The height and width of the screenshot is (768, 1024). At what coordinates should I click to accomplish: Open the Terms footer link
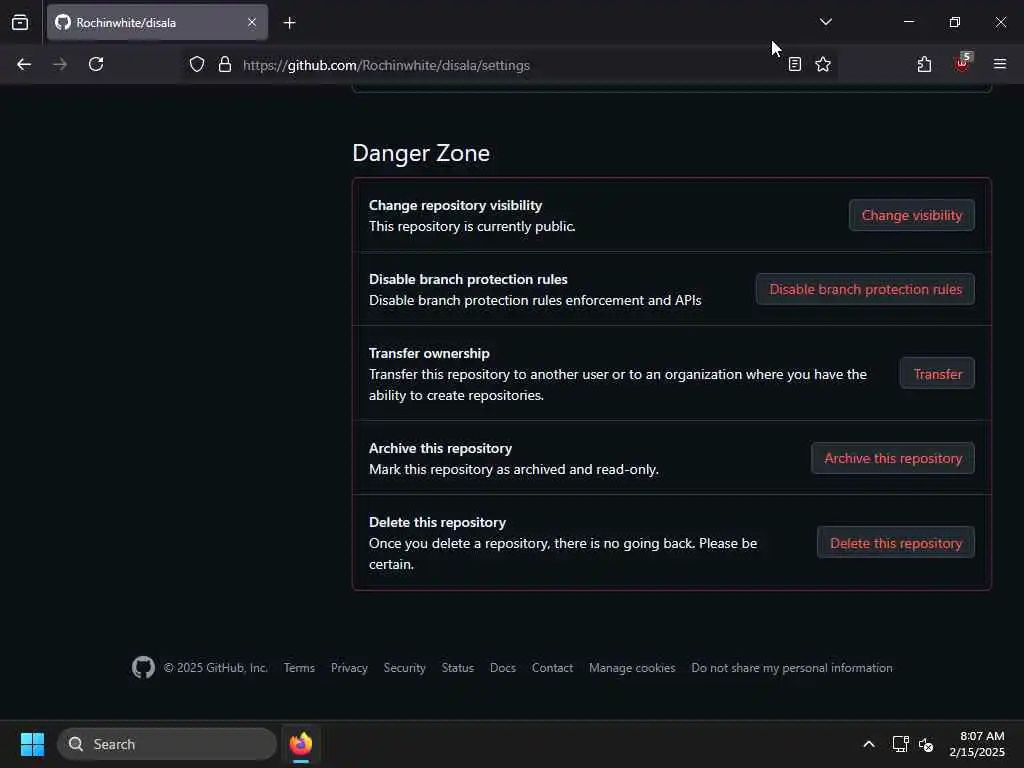click(x=299, y=668)
